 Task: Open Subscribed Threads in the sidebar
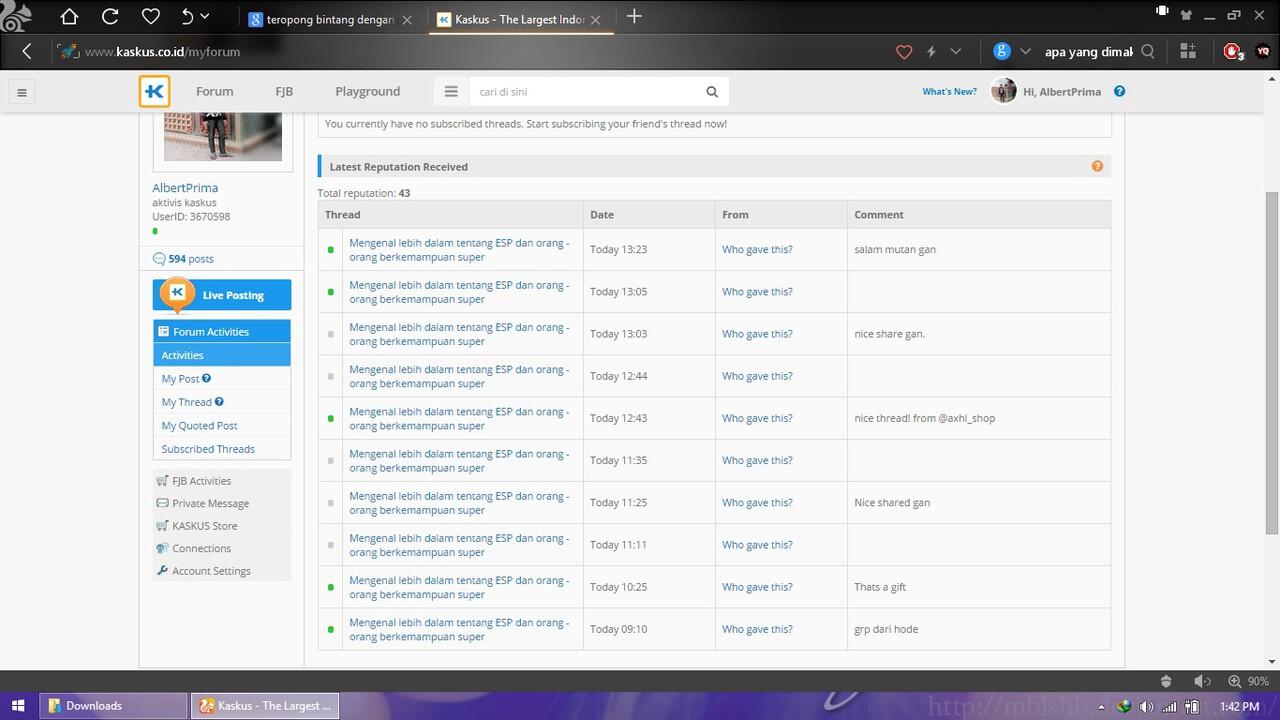click(x=208, y=449)
